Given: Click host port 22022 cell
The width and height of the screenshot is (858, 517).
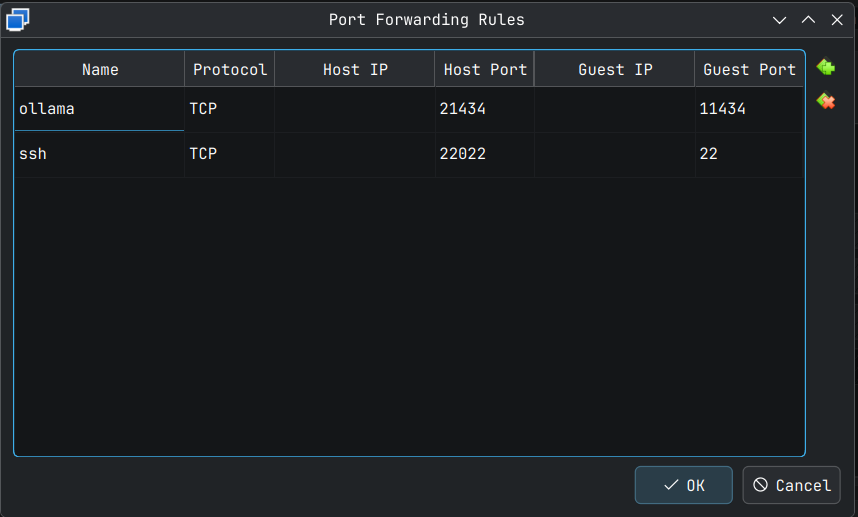Looking at the screenshot, I should point(484,155).
